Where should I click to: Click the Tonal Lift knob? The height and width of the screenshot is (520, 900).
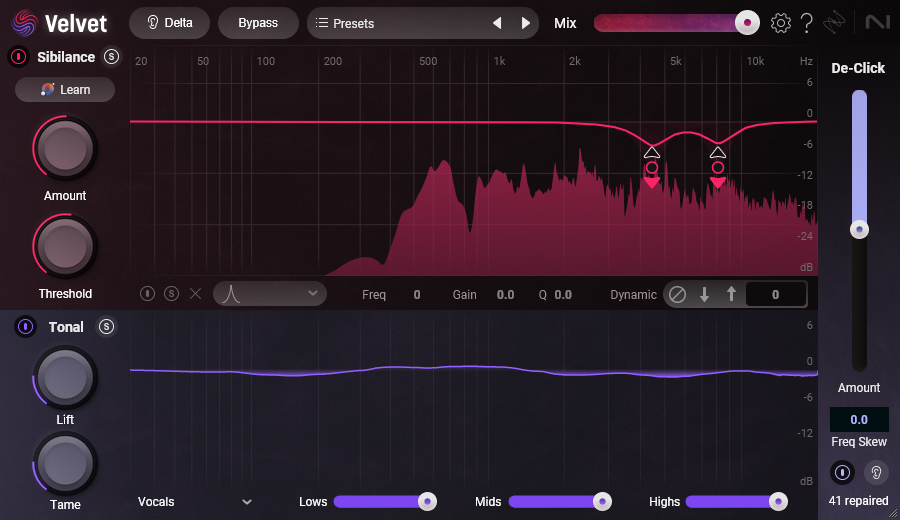[65, 378]
